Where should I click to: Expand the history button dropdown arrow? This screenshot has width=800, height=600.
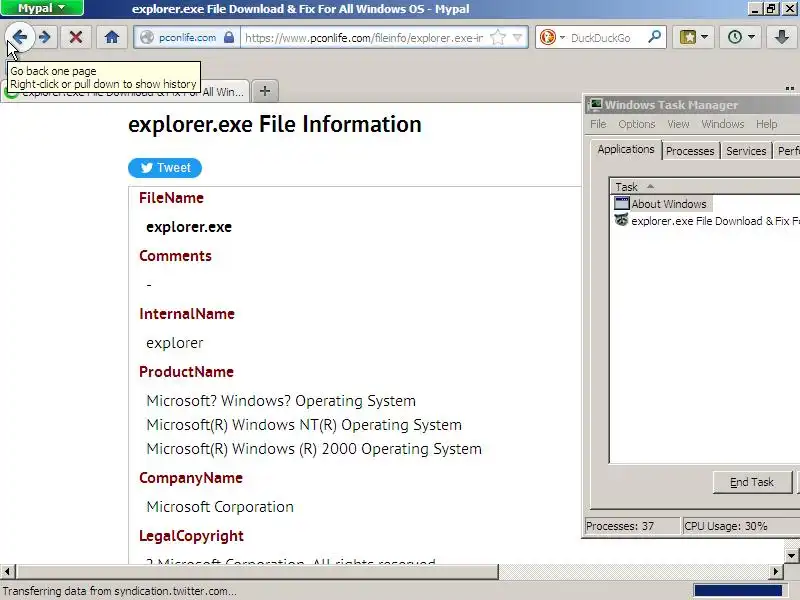pos(752,37)
